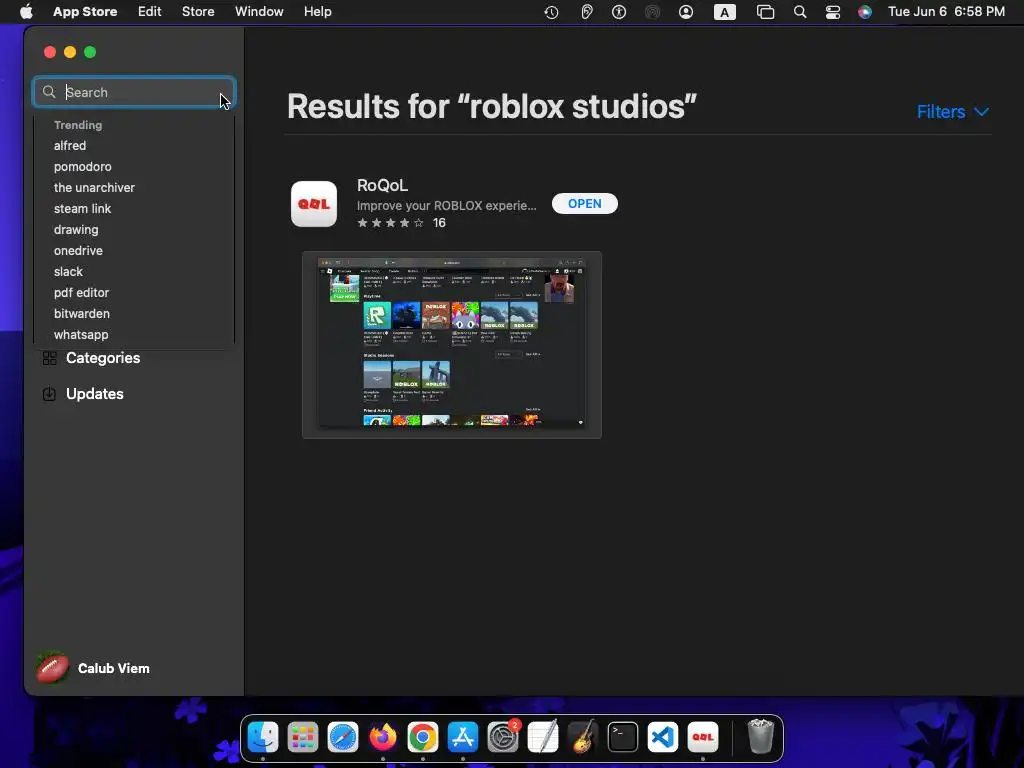The image size is (1024, 768).
Task: Open RoQoL from the Dock
Action: pos(703,737)
